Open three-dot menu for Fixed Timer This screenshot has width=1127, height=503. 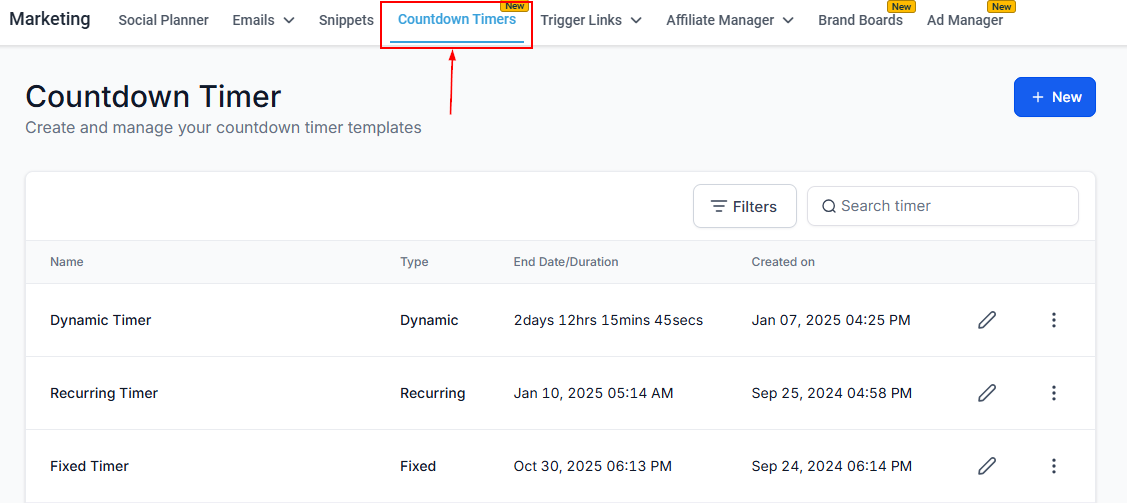coord(1053,466)
